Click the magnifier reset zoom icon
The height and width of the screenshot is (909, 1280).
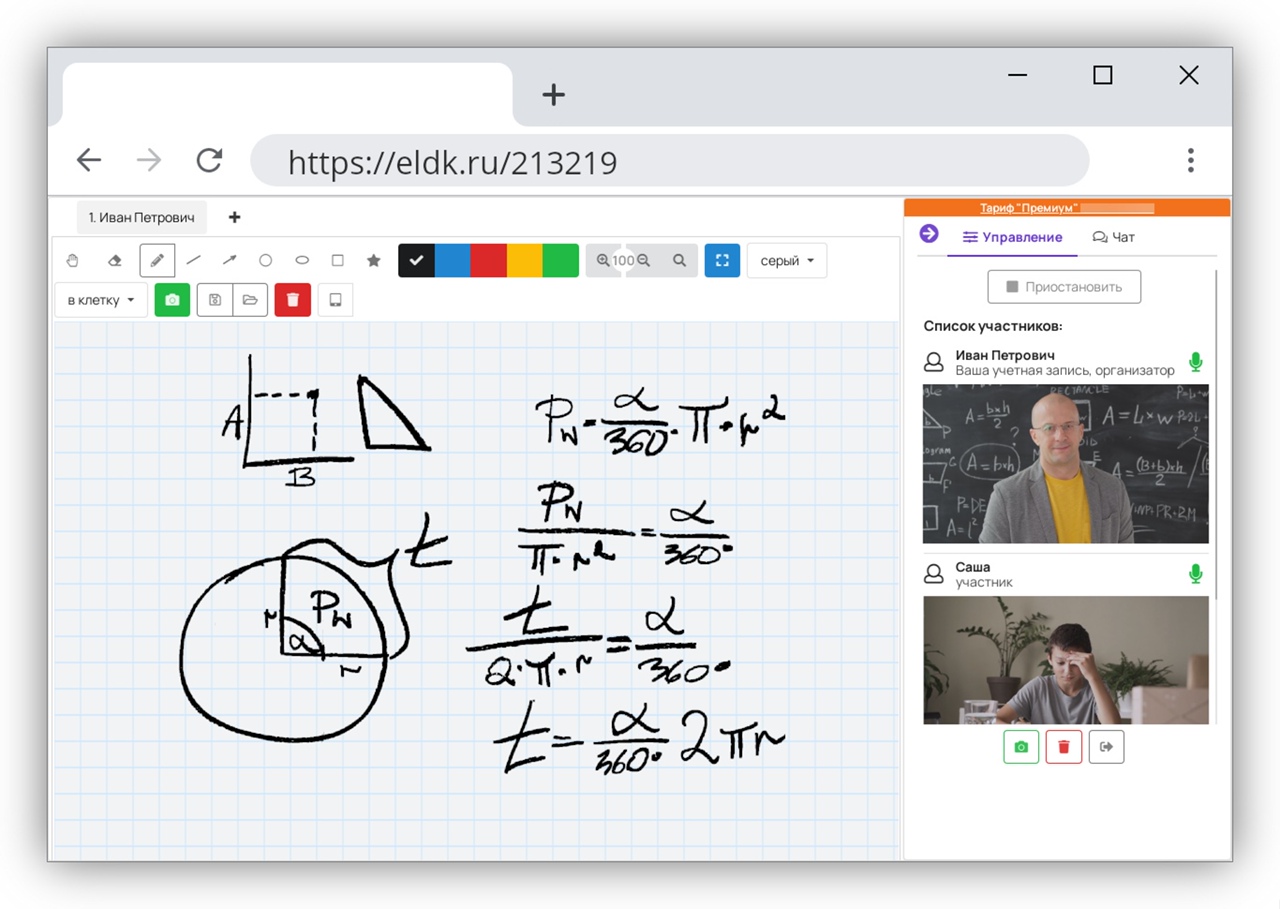pyautogui.click(x=679, y=260)
